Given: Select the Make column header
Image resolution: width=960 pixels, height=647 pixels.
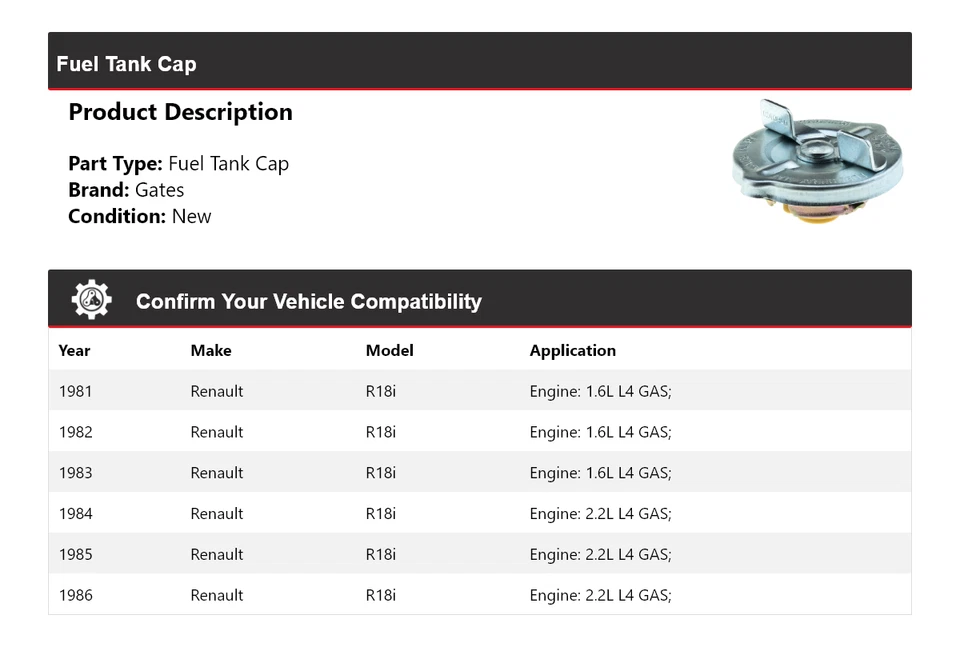Looking at the screenshot, I should (x=211, y=350).
